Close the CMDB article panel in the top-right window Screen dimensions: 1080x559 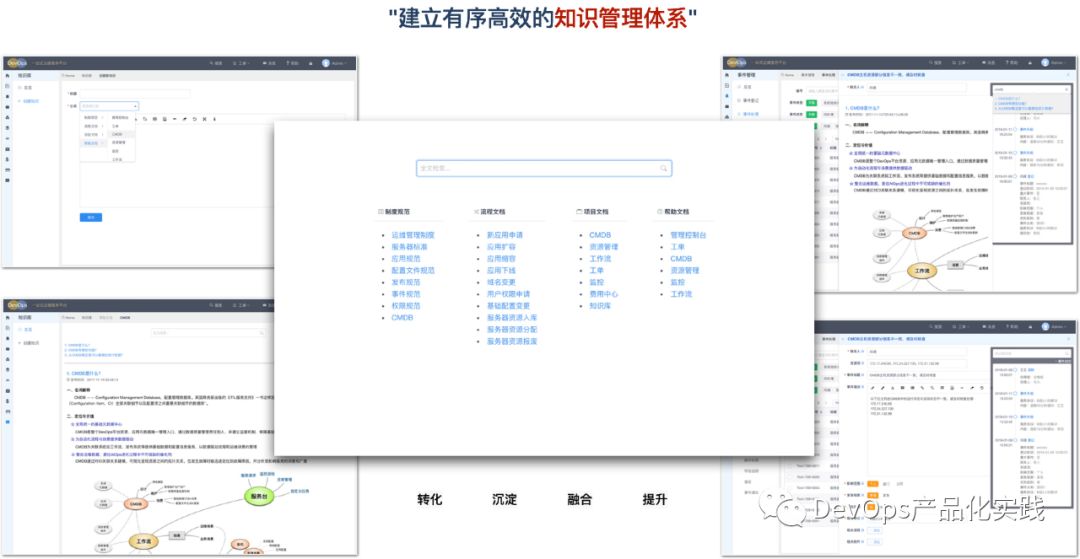click(x=1068, y=74)
